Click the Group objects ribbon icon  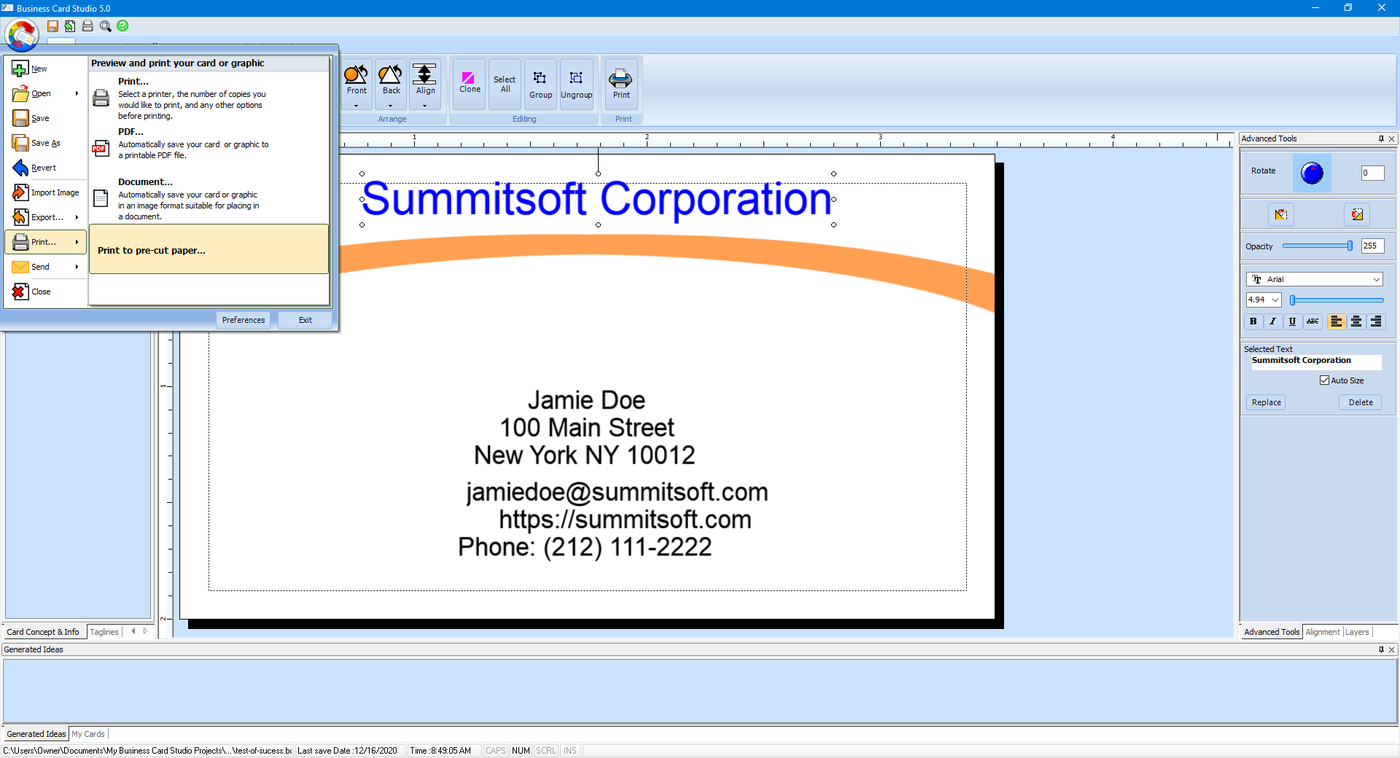point(540,84)
